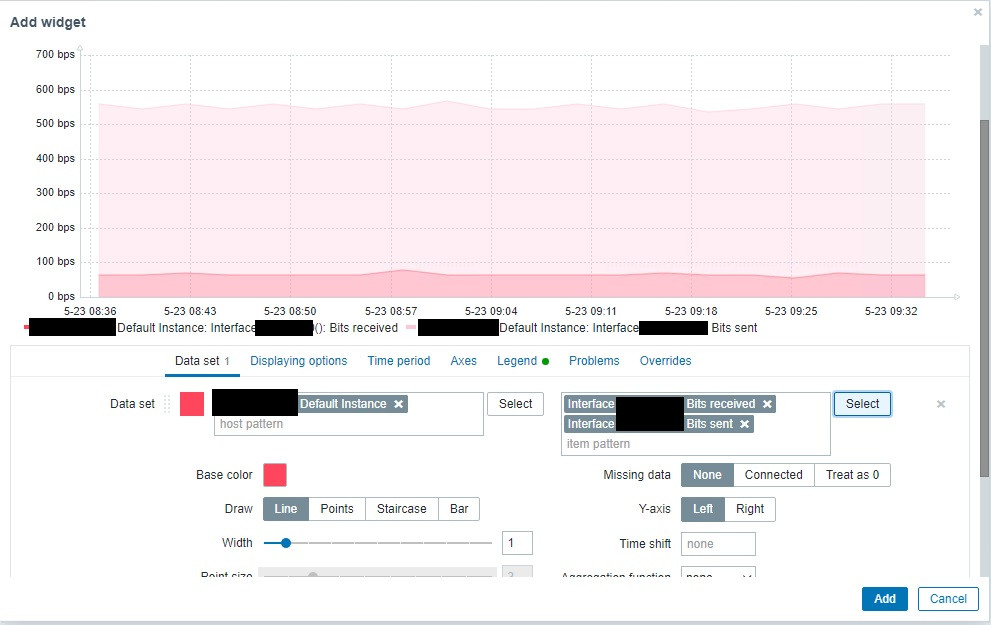Remove the Bits sent item tag

pos(745,424)
